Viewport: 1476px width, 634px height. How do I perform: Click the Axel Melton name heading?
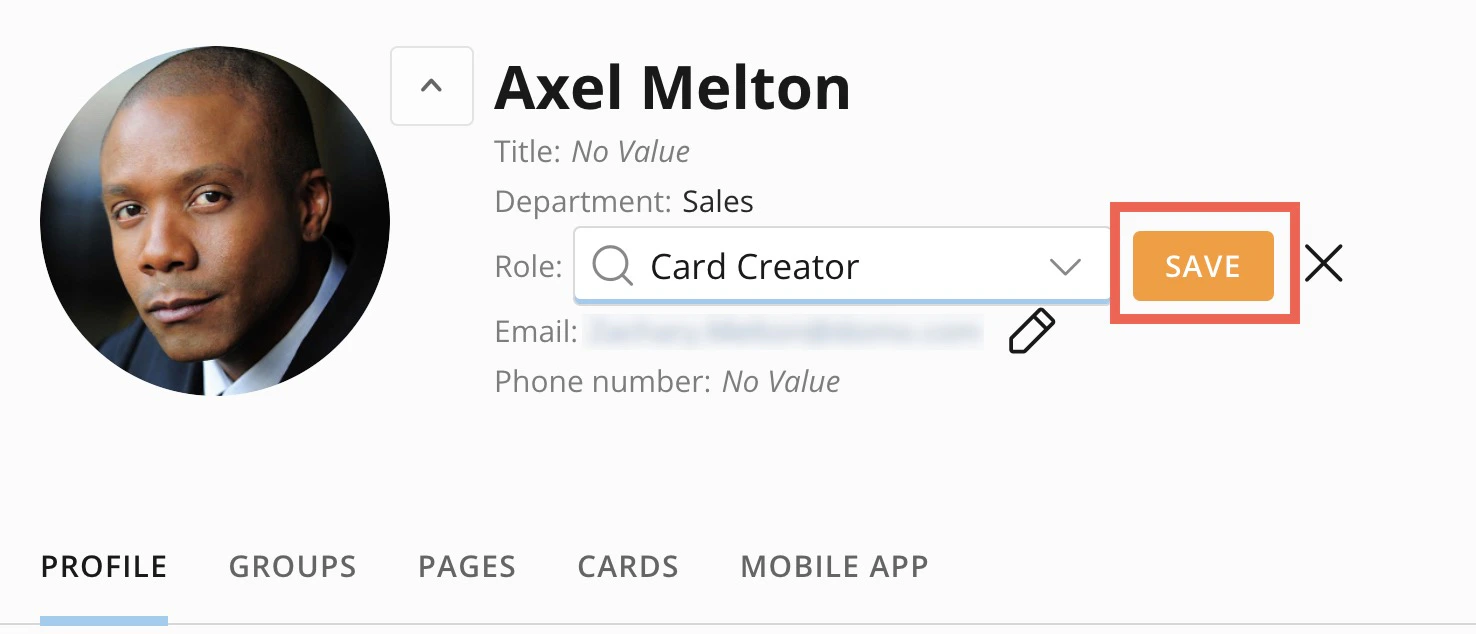(x=672, y=87)
